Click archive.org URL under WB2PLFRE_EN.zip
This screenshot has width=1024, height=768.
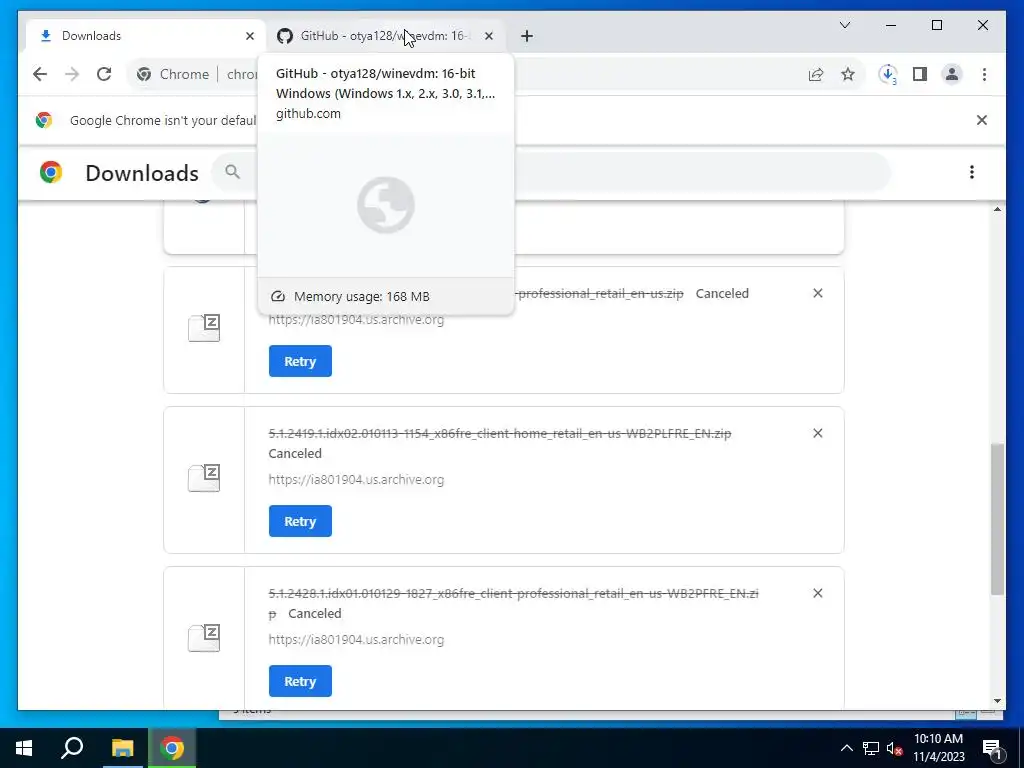click(356, 479)
